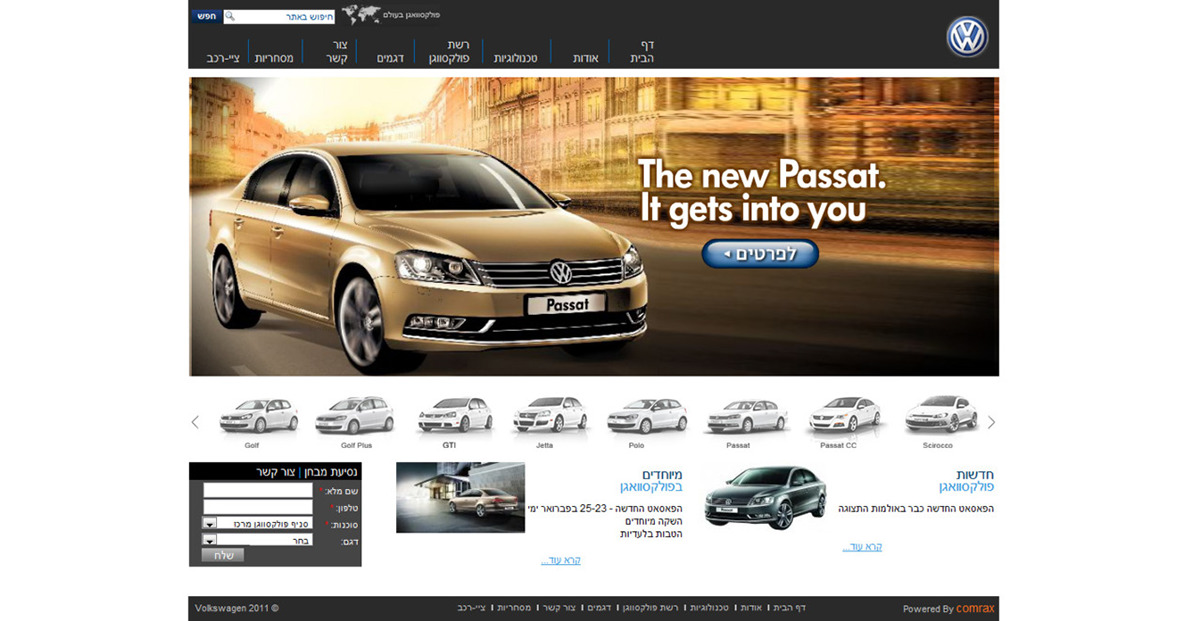Focus the שם מלא full name field

(x=258, y=490)
